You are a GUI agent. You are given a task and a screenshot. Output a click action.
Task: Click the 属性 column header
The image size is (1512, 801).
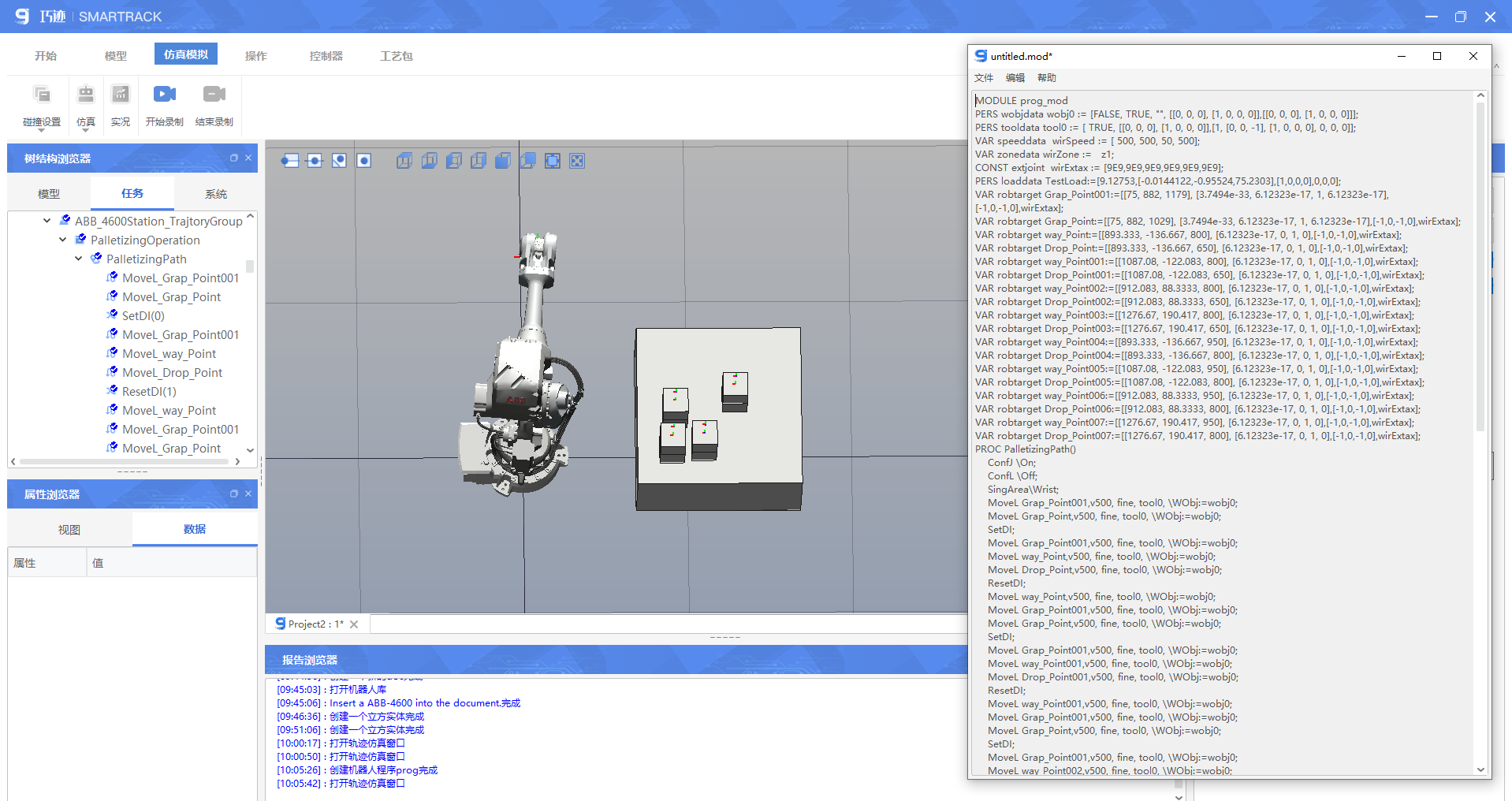point(47,563)
